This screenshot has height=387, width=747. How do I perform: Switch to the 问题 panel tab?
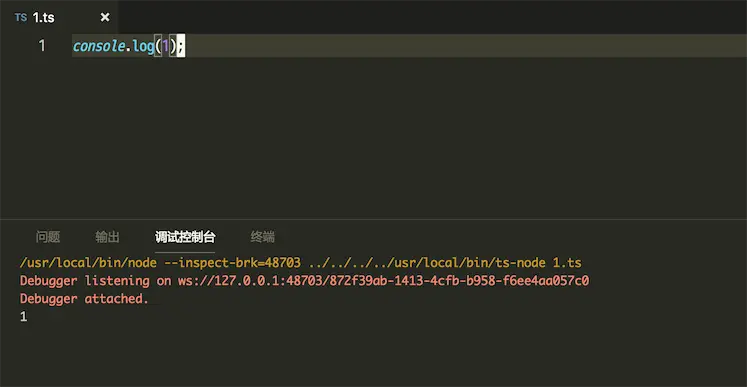[48, 237]
